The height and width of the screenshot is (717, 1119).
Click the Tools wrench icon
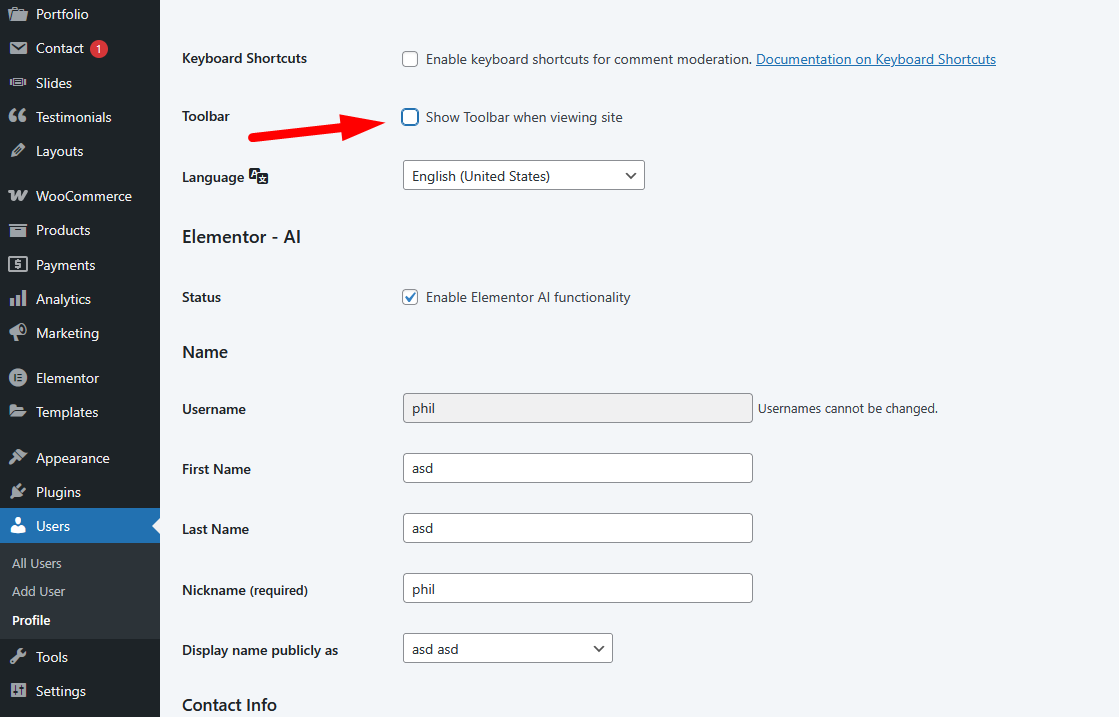(18, 656)
